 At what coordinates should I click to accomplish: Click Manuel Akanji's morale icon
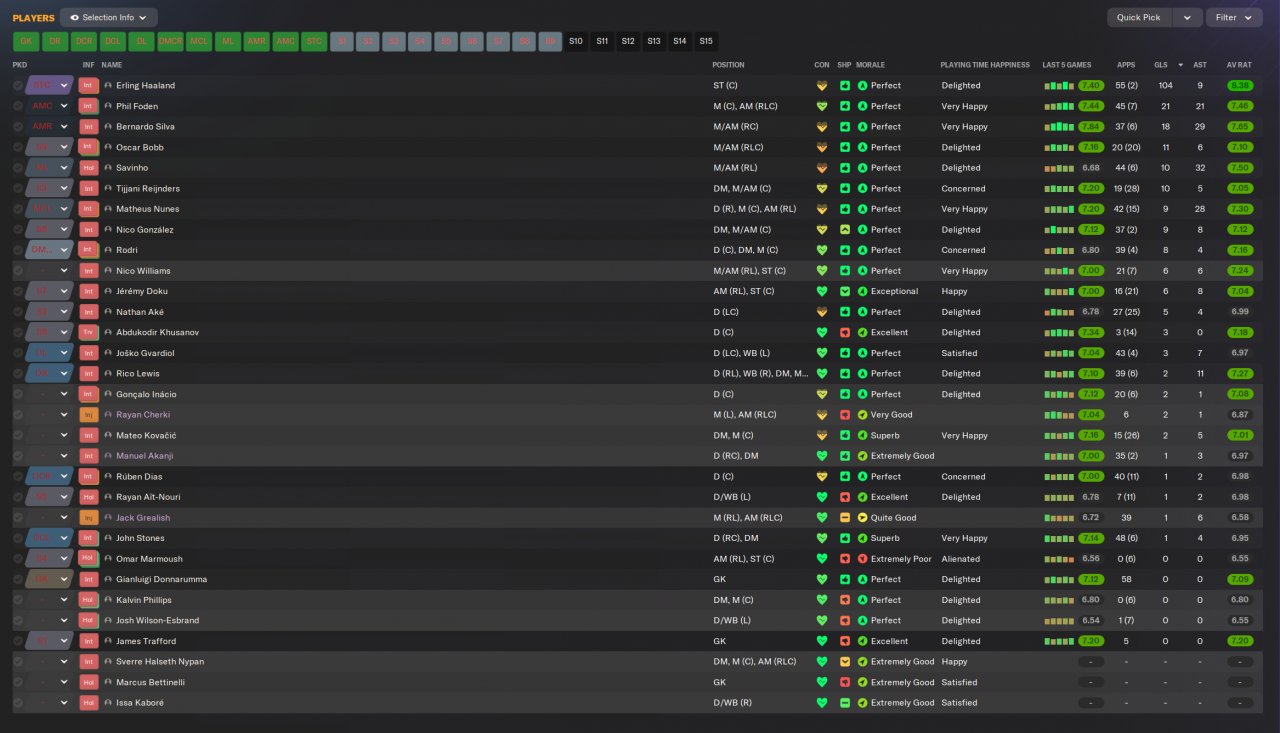coord(863,456)
